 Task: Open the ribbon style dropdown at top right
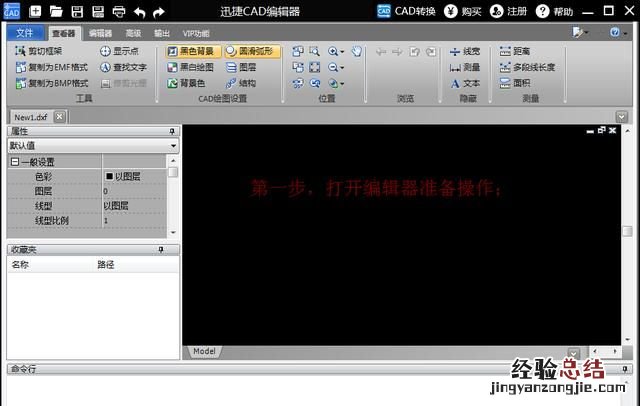(580, 32)
